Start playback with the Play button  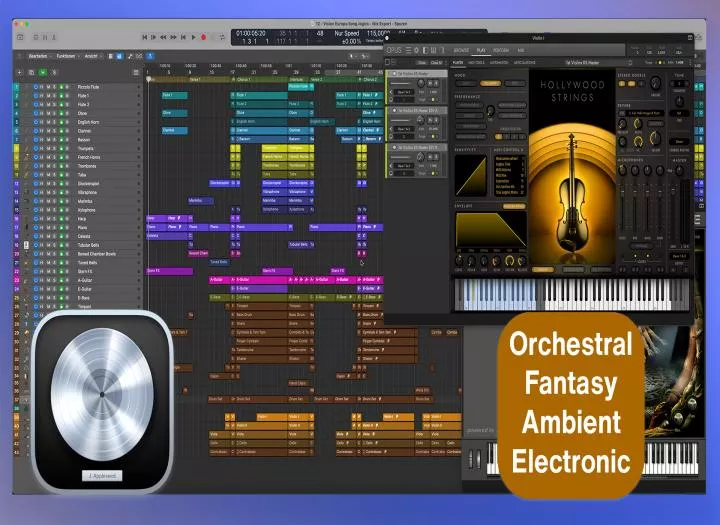[193, 37]
